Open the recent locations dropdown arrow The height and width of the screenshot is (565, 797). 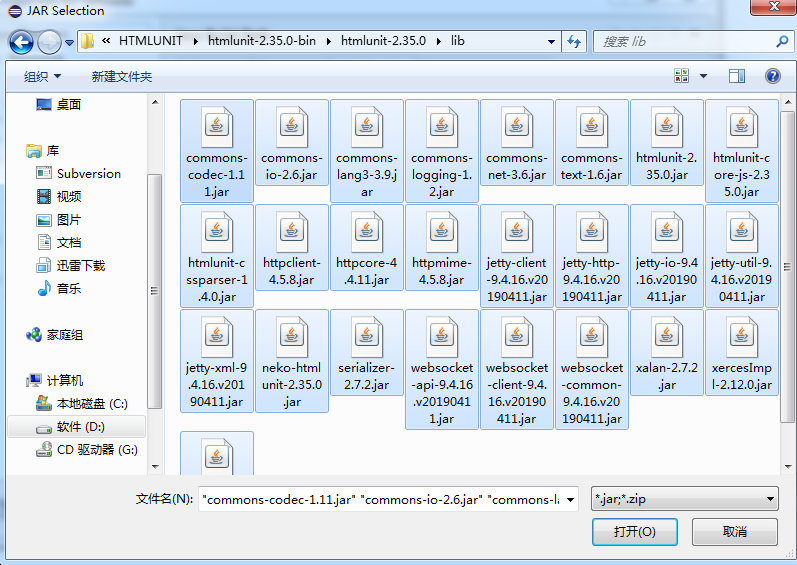point(70,43)
